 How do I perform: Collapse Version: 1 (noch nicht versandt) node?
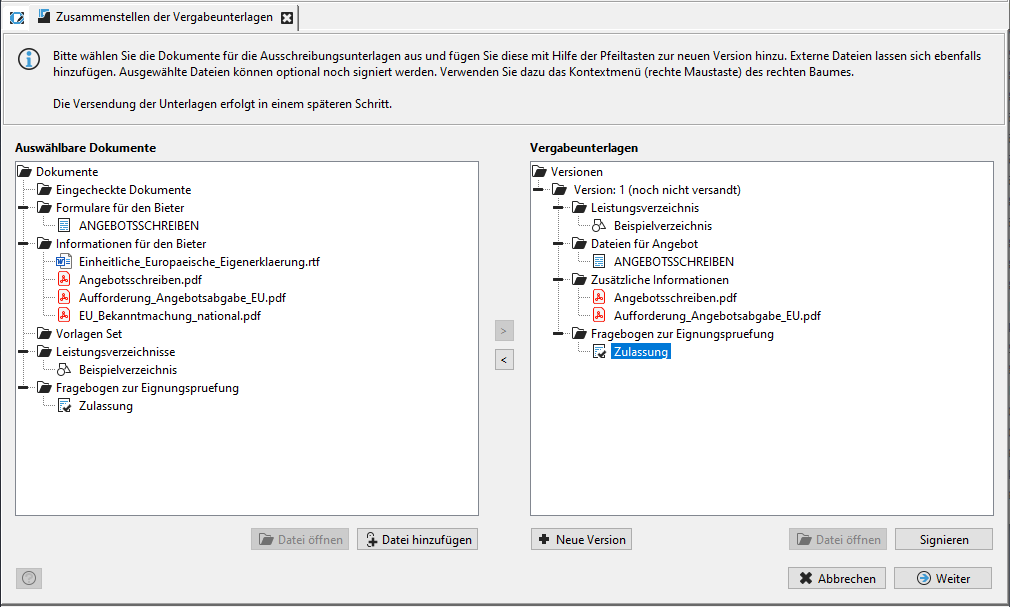pos(538,189)
